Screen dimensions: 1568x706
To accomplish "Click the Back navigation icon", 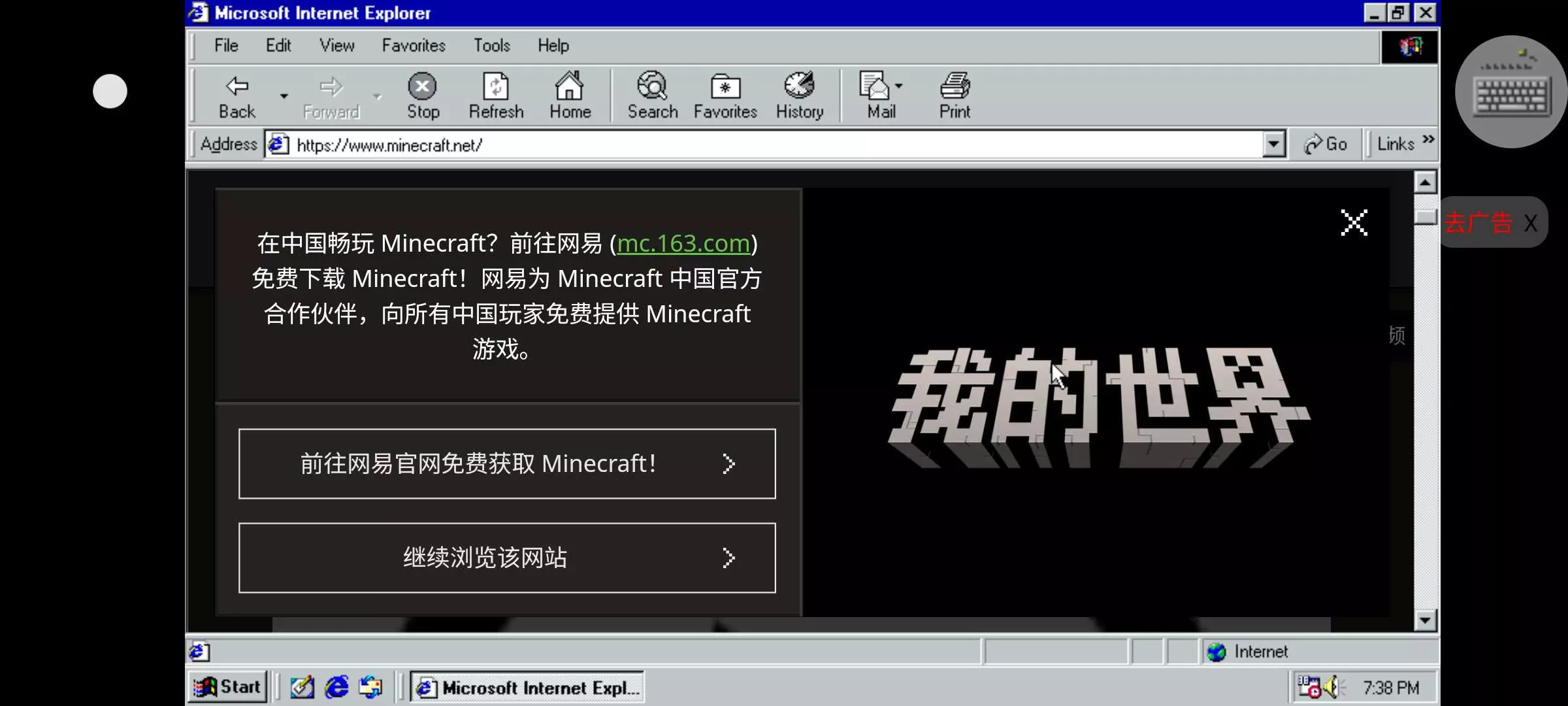I will [237, 88].
